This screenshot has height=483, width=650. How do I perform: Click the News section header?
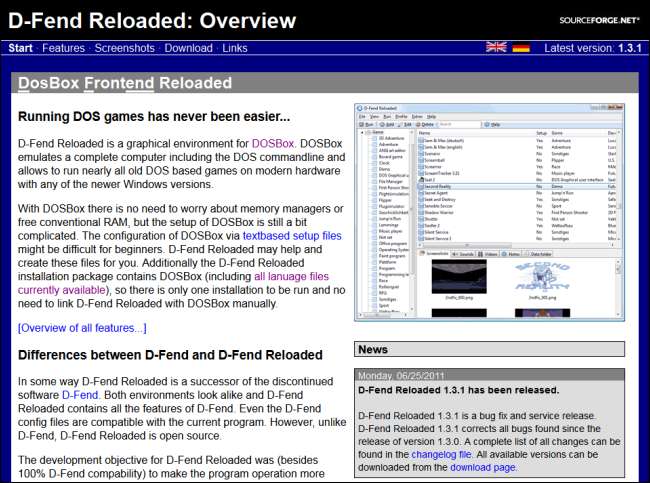pos(490,349)
